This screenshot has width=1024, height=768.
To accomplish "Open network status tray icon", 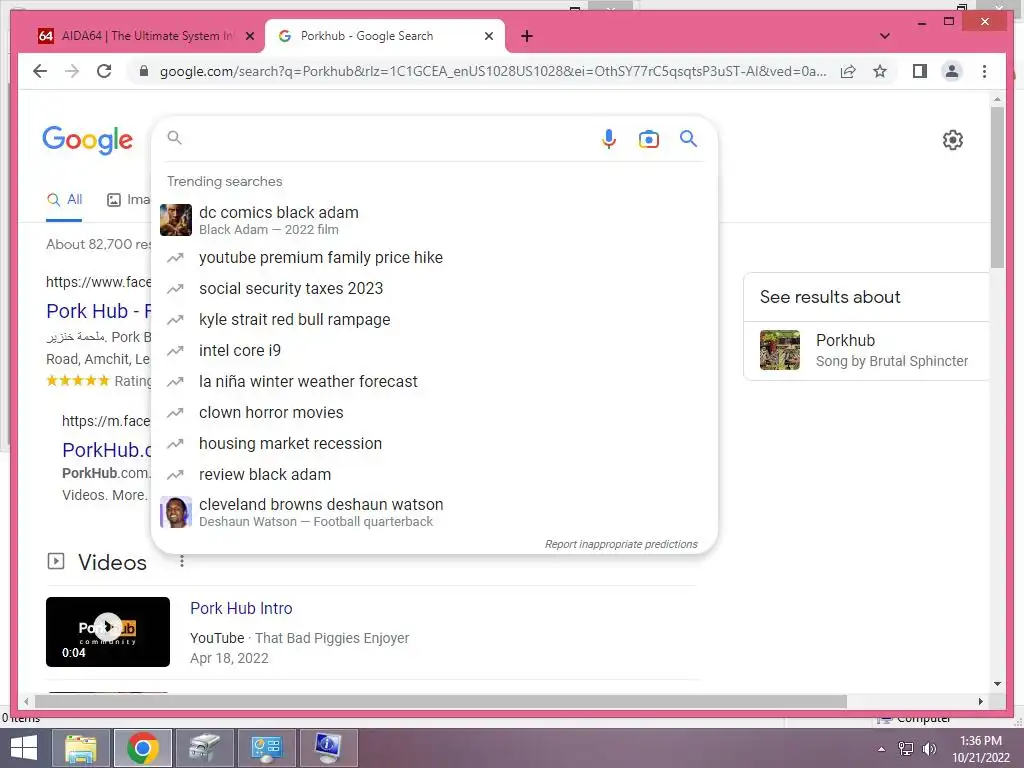I will (906, 748).
